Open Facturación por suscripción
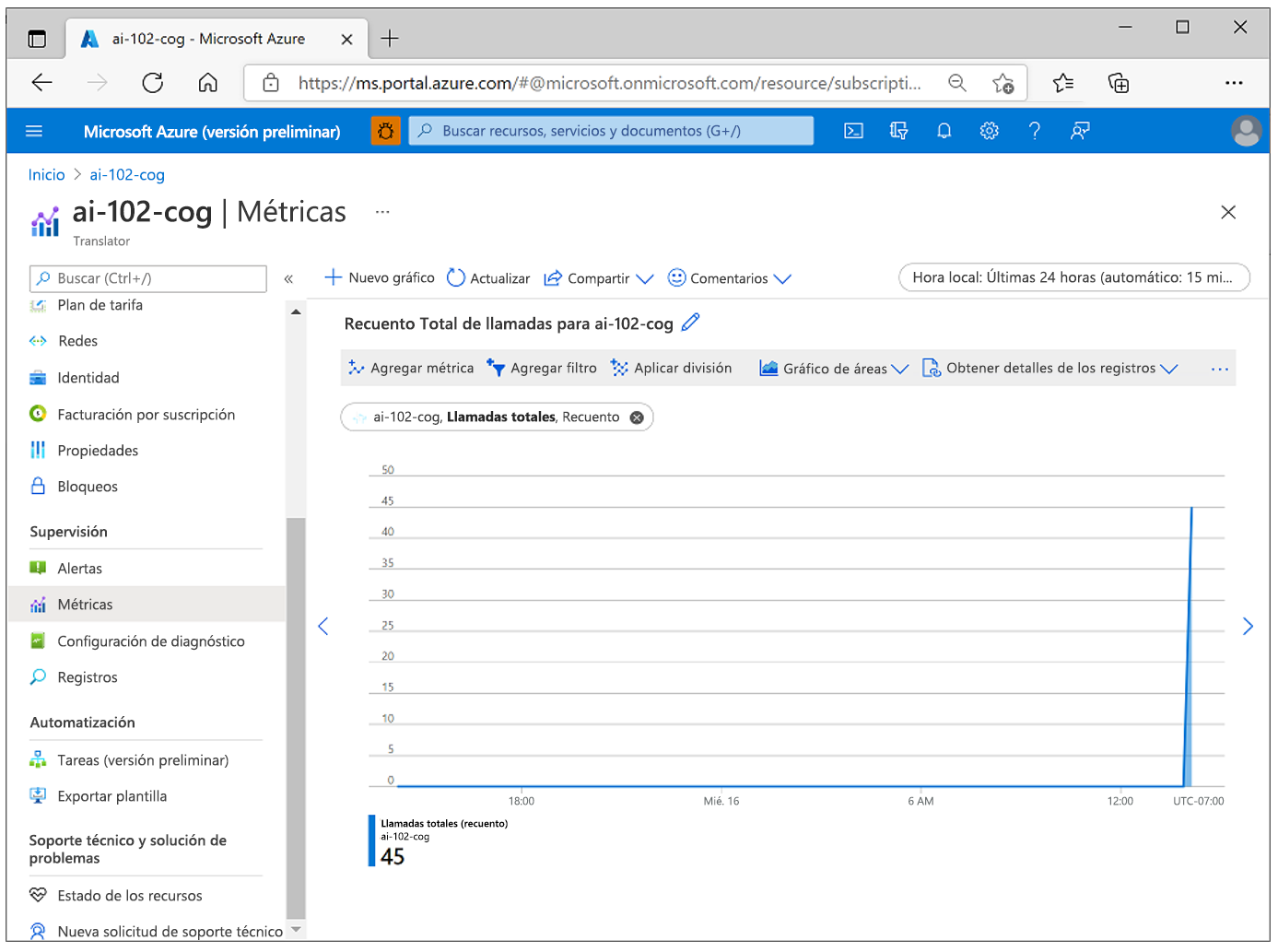 (147, 415)
